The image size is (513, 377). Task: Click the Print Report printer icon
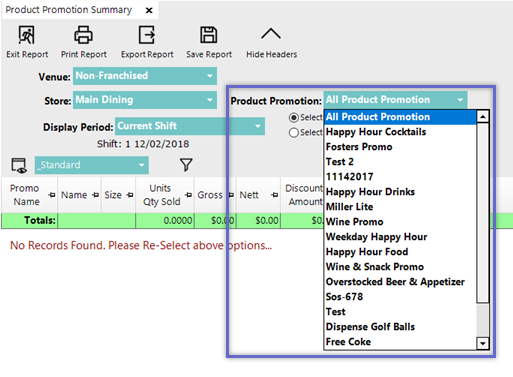pos(83,35)
